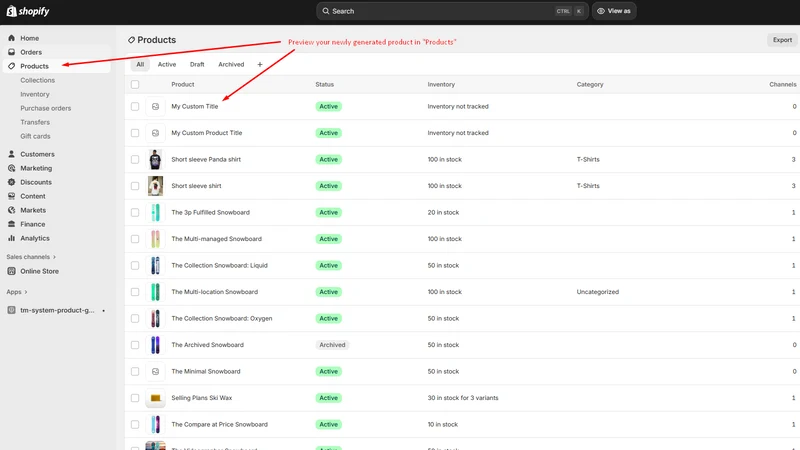The width and height of the screenshot is (800, 450).
Task: Add a new view with plus button
Action: pos(260,64)
